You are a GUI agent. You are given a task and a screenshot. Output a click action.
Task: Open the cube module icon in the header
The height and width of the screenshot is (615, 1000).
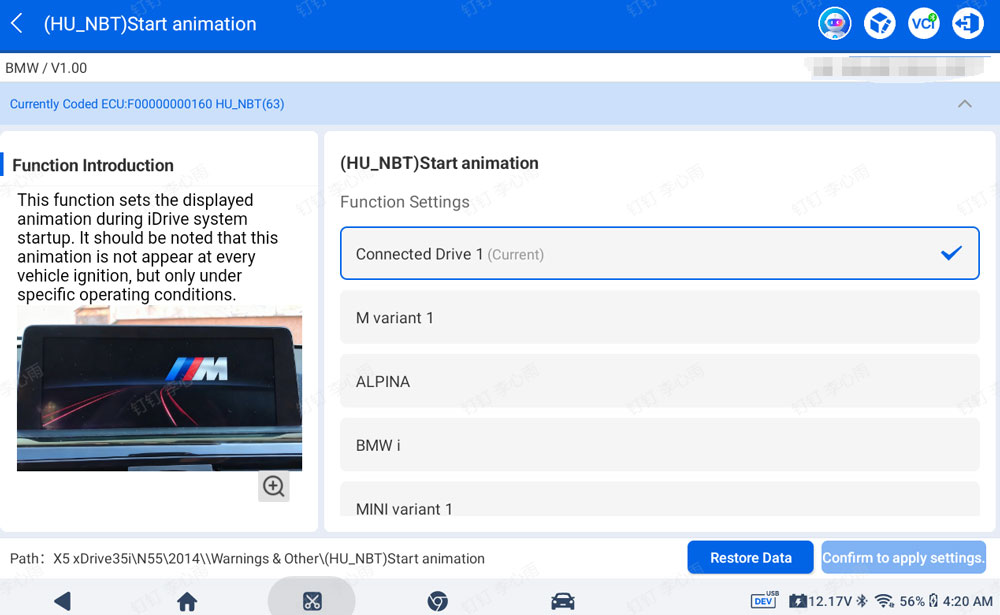[x=879, y=24]
